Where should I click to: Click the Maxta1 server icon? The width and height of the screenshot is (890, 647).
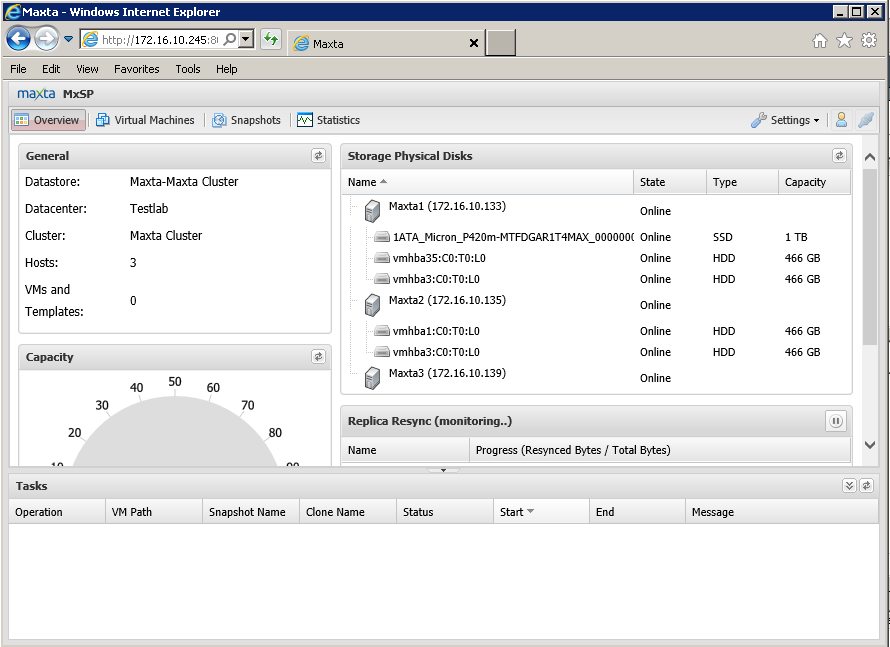372,211
